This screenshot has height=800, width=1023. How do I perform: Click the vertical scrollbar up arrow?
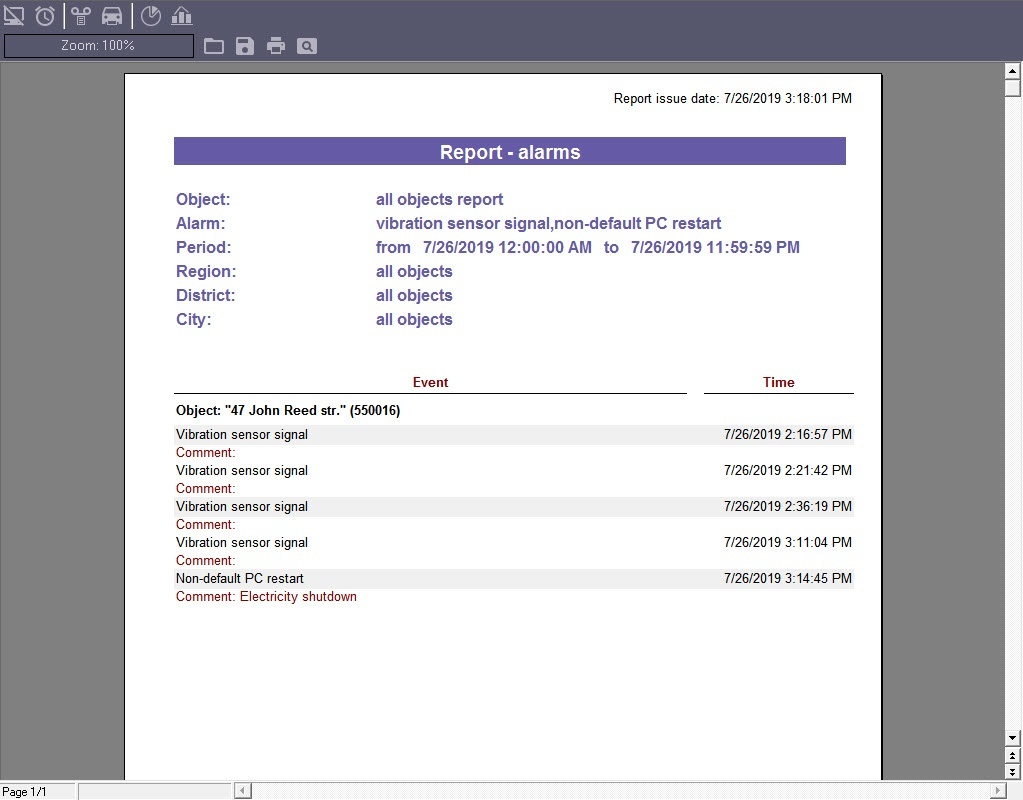click(1012, 72)
